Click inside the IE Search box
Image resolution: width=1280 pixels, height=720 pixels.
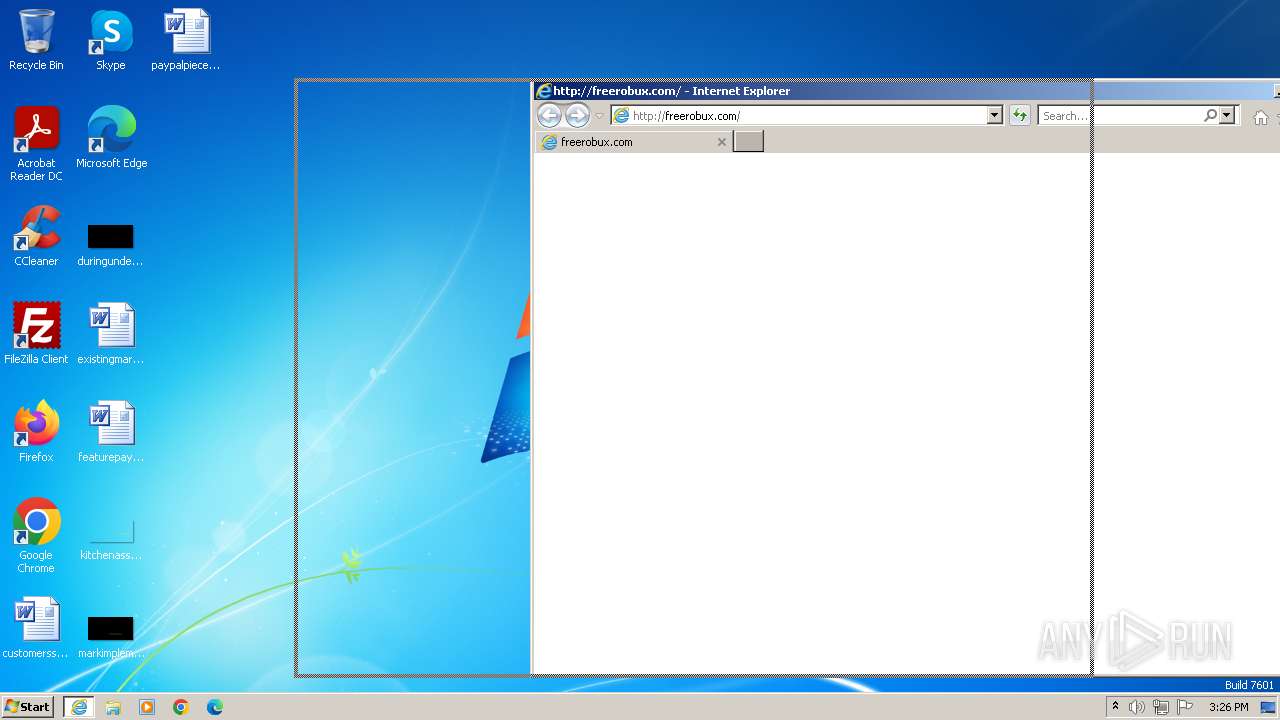(1120, 116)
